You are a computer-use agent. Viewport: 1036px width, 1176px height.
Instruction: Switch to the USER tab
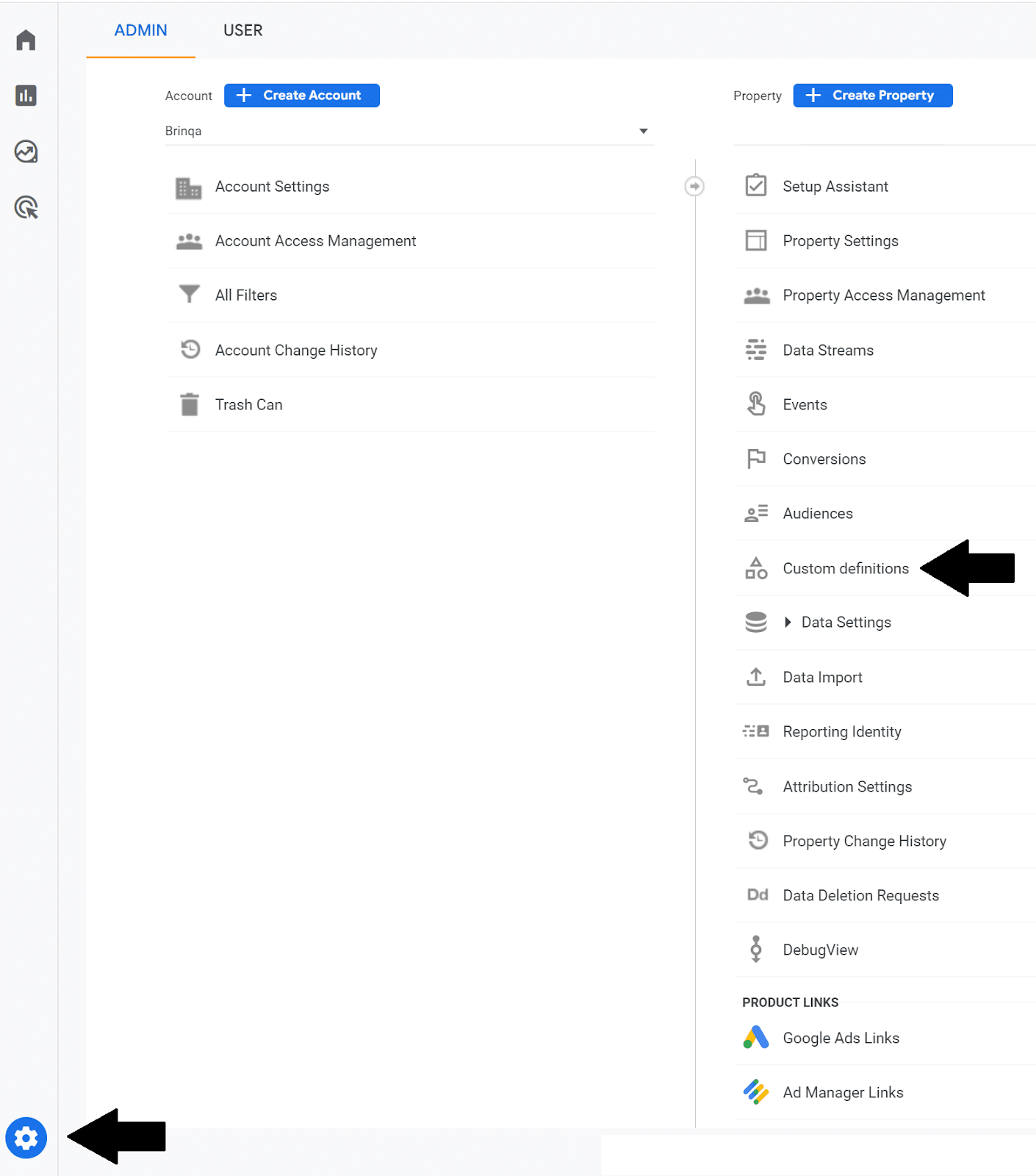click(243, 30)
